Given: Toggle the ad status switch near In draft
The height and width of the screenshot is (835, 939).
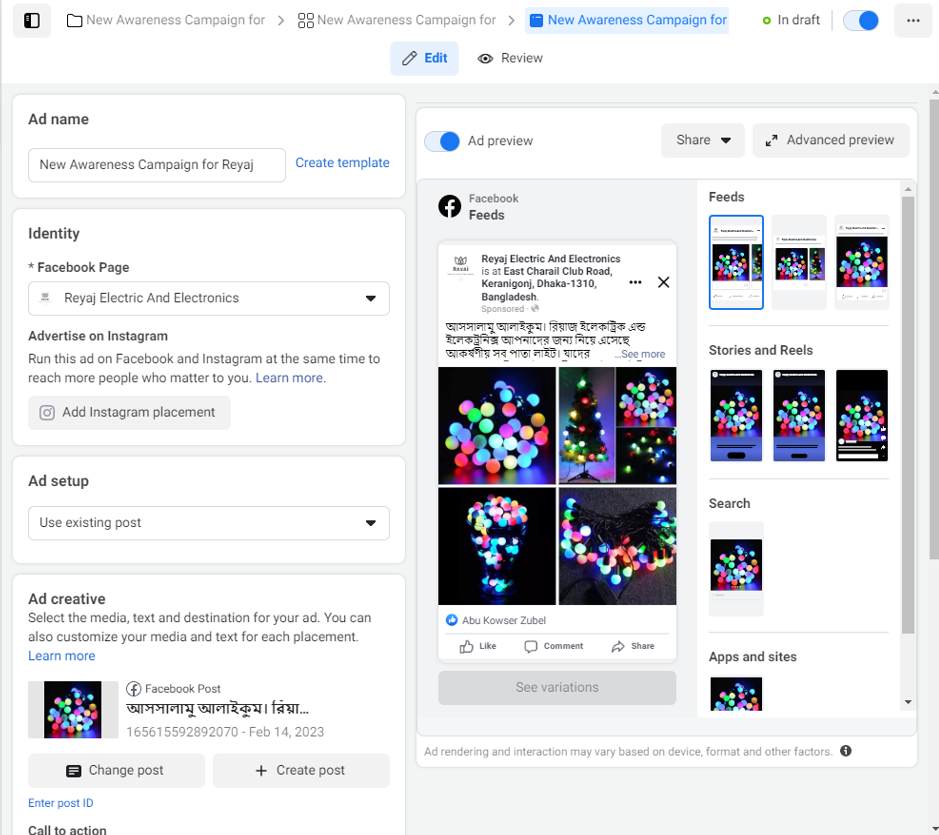Looking at the screenshot, I should tap(861, 20).
